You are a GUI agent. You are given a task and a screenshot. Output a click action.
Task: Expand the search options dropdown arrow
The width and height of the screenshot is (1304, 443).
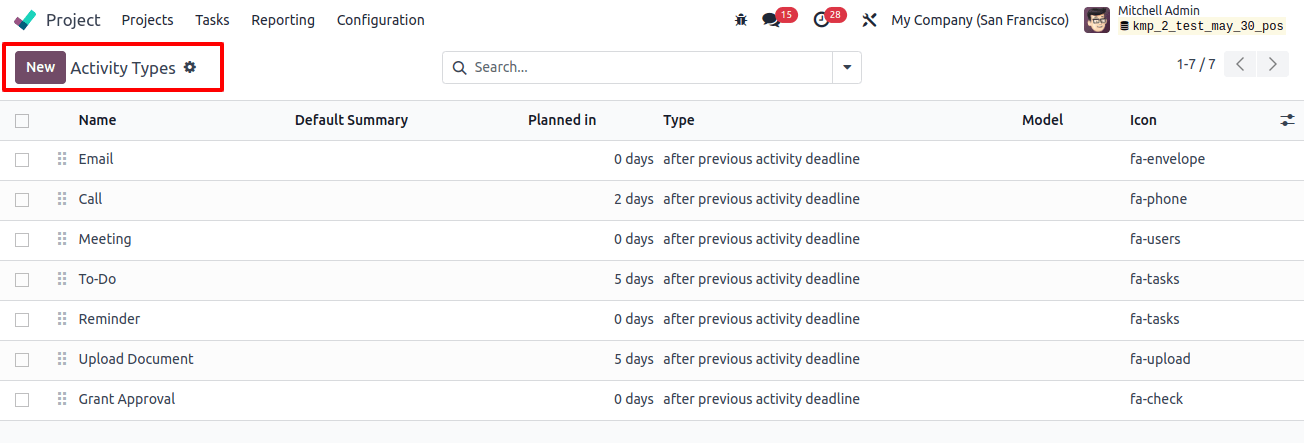click(847, 67)
